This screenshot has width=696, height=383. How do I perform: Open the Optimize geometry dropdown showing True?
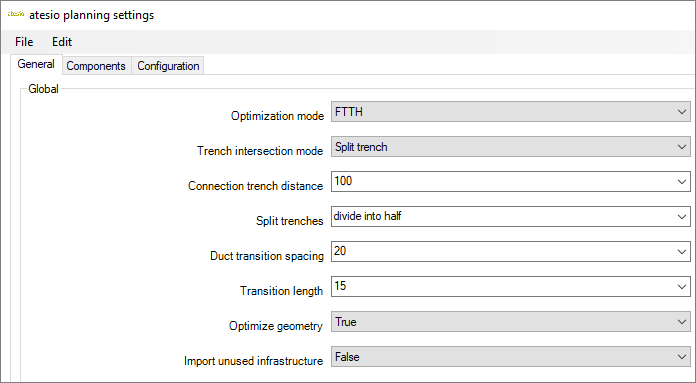click(510, 322)
